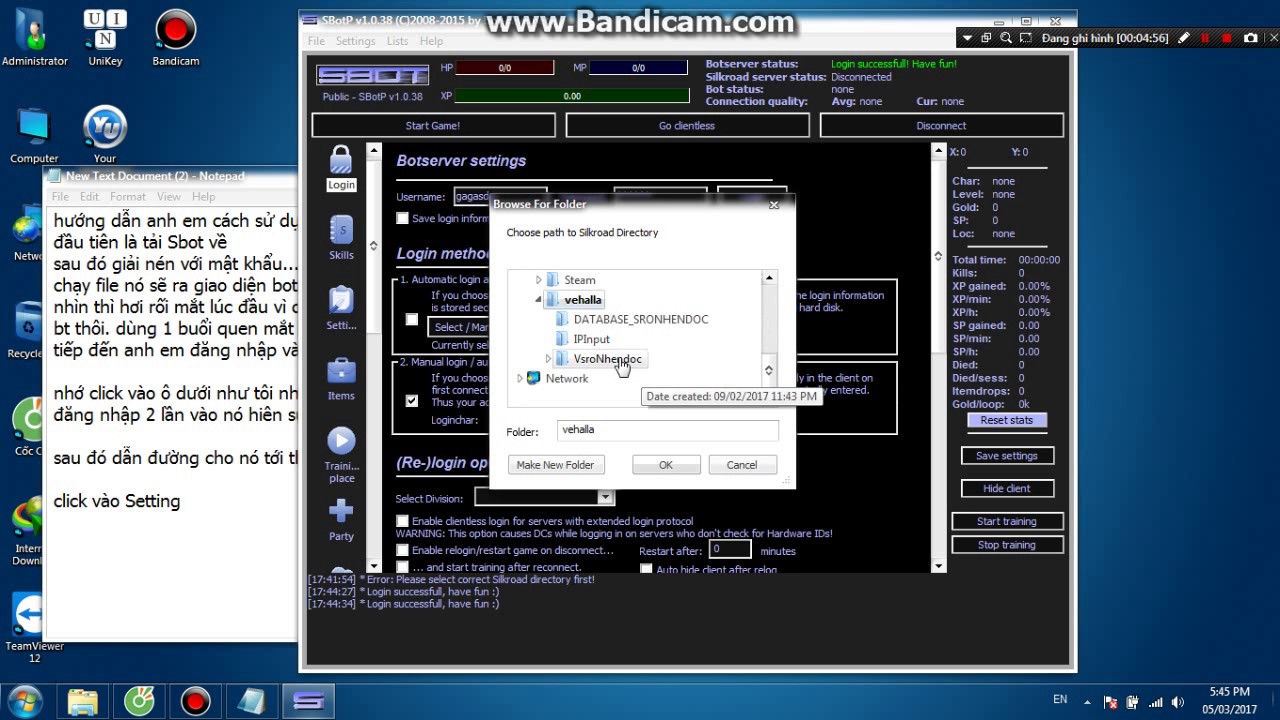Open the network signal tray icon

tap(1157, 701)
